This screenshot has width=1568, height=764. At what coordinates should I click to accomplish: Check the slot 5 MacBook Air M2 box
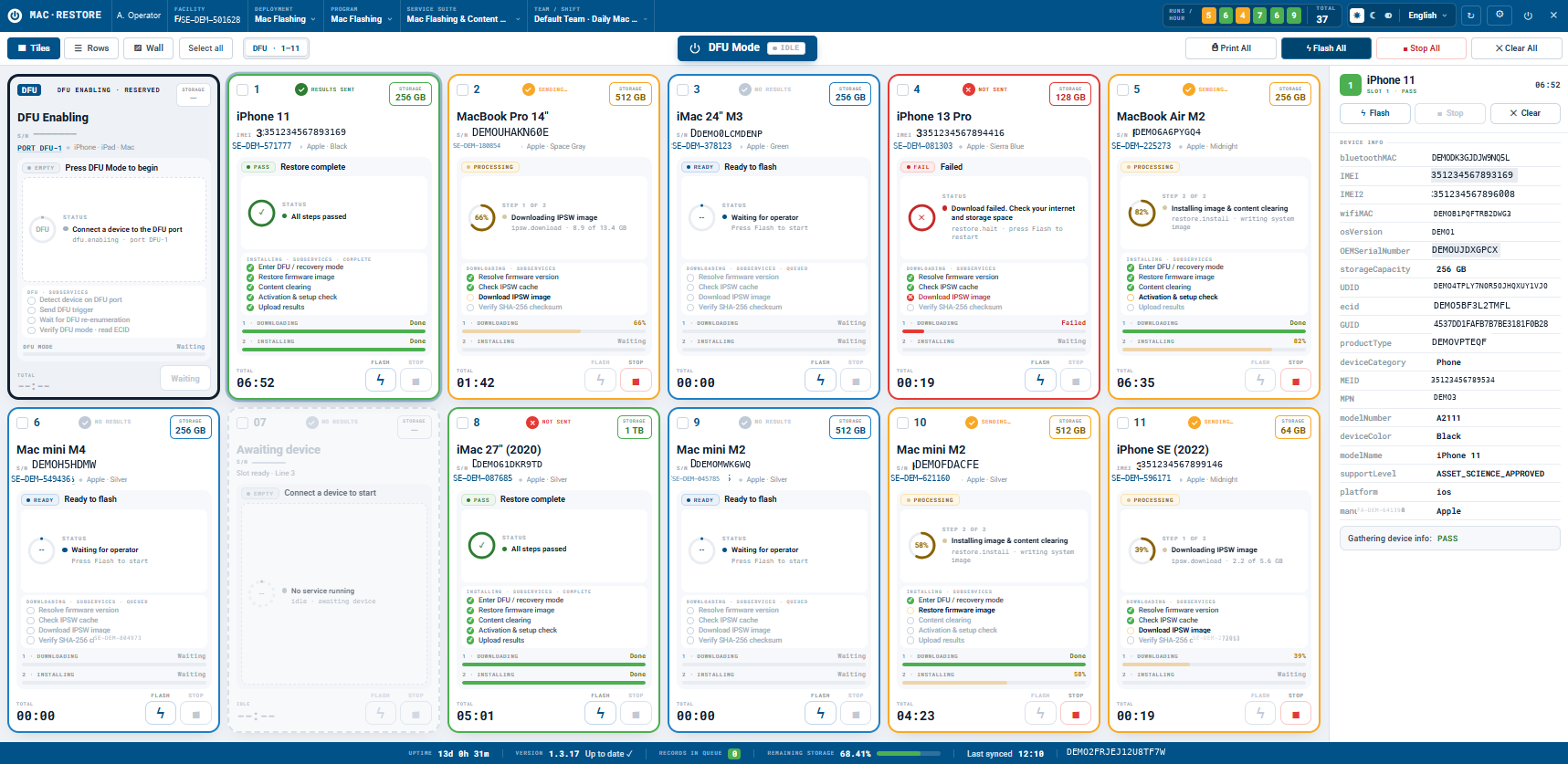(1122, 89)
